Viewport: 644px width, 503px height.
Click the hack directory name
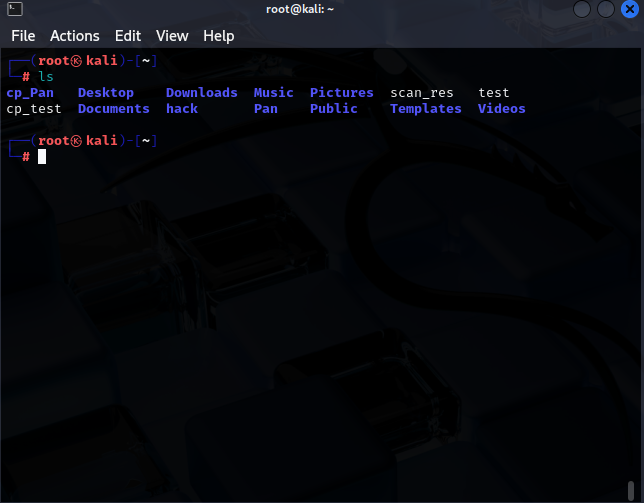click(182, 109)
